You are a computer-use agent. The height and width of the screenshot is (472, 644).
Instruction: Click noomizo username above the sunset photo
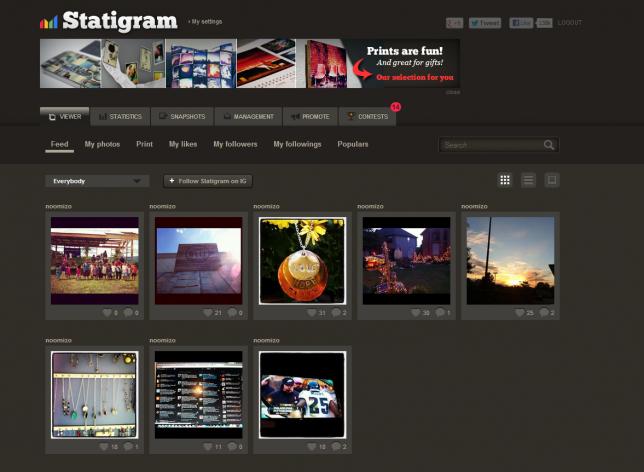[x=474, y=206]
